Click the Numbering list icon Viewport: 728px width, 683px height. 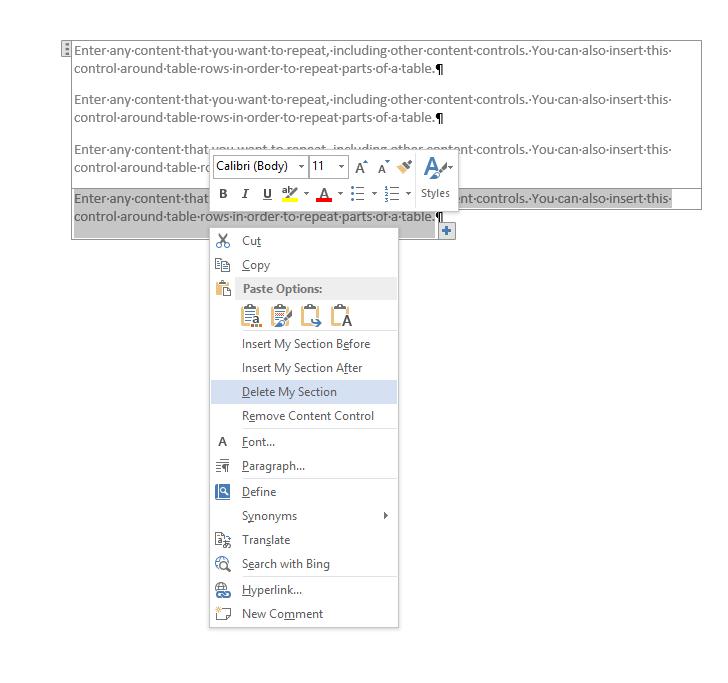[x=392, y=194]
